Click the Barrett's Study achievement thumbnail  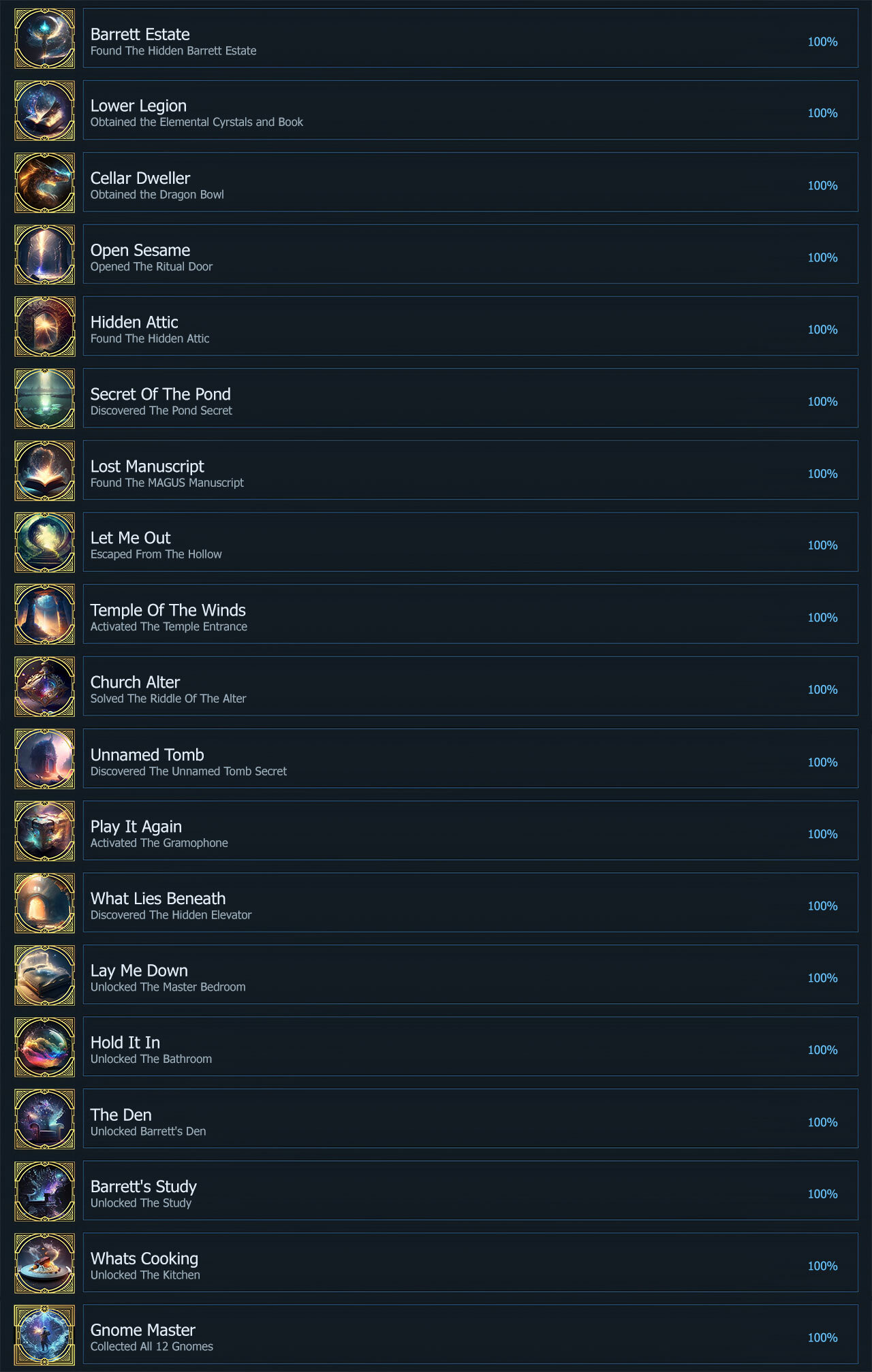[45, 1191]
